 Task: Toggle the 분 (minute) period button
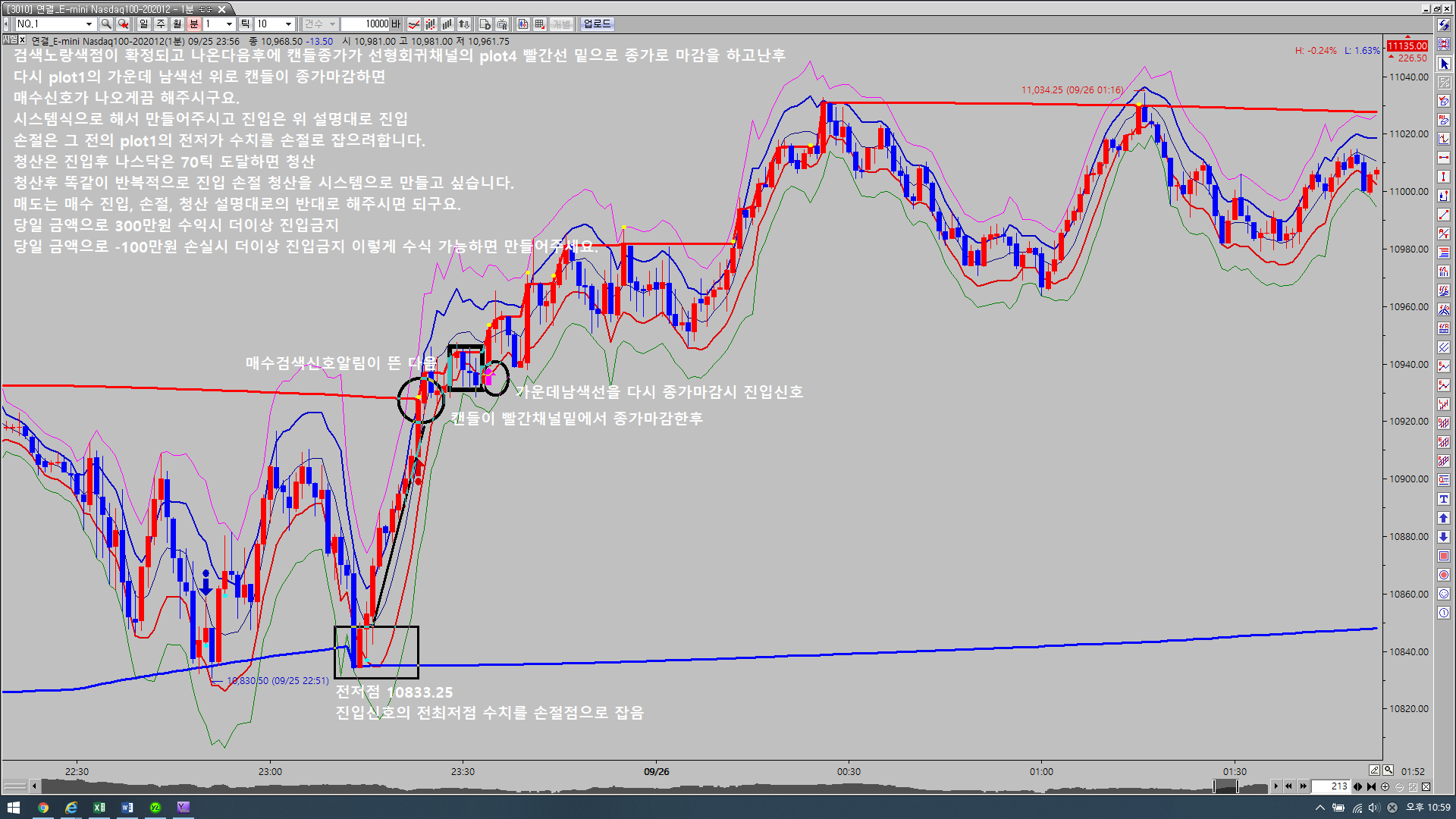193,24
